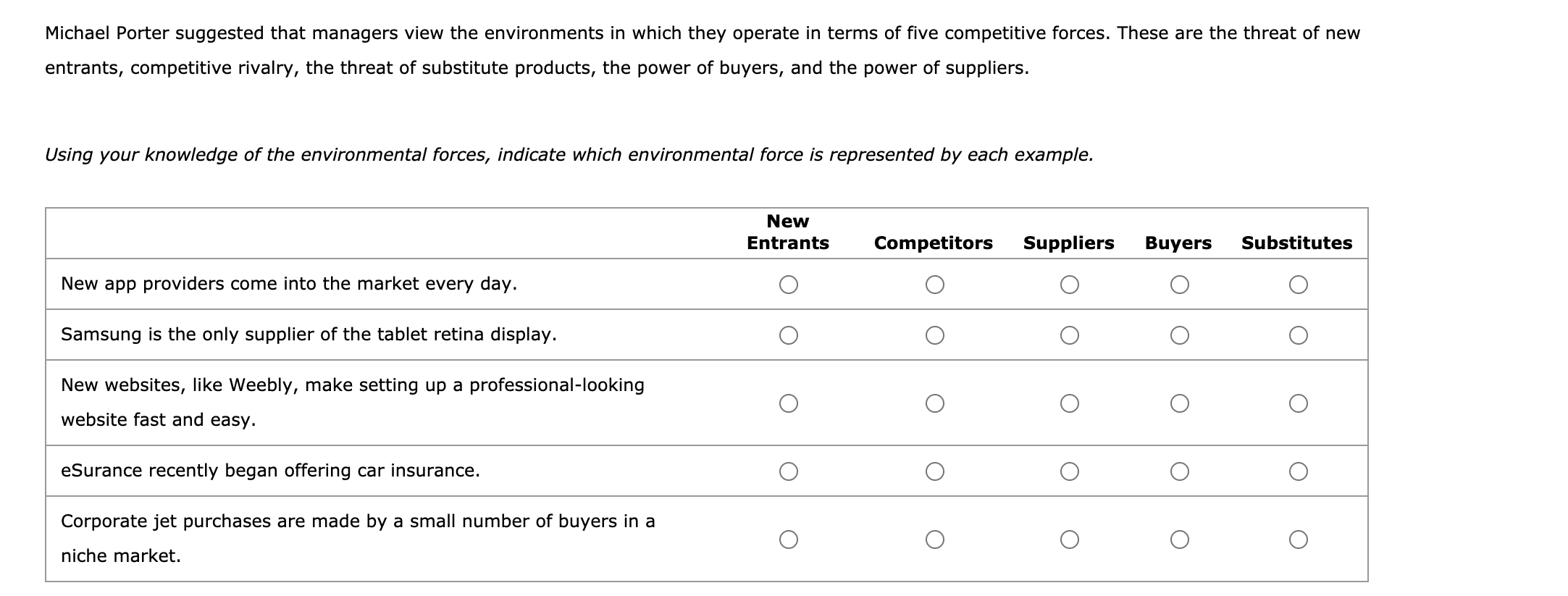1568x596 pixels.
Task: Select Buyers for the app providers example
Action: (1181, 285)
